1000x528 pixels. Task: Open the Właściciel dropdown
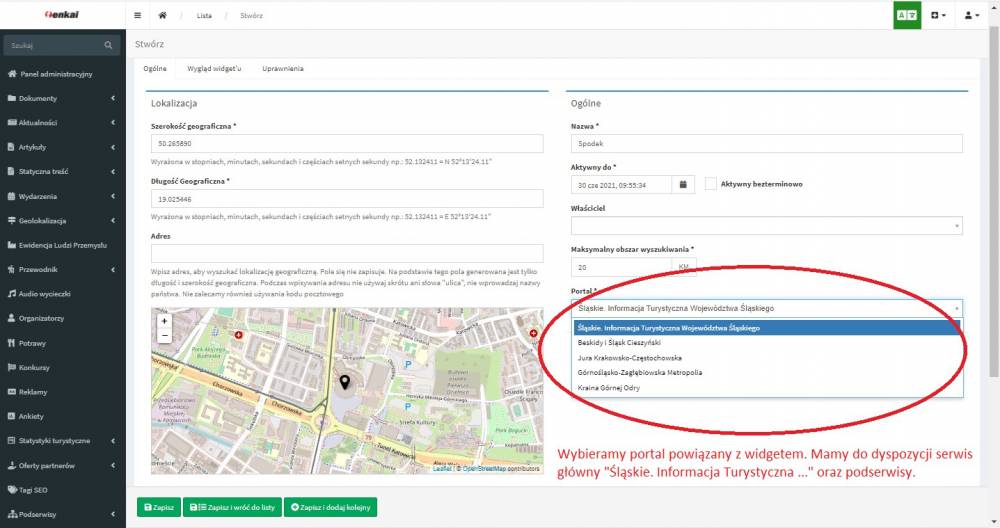pyautogui.click(x=765, y=226)
